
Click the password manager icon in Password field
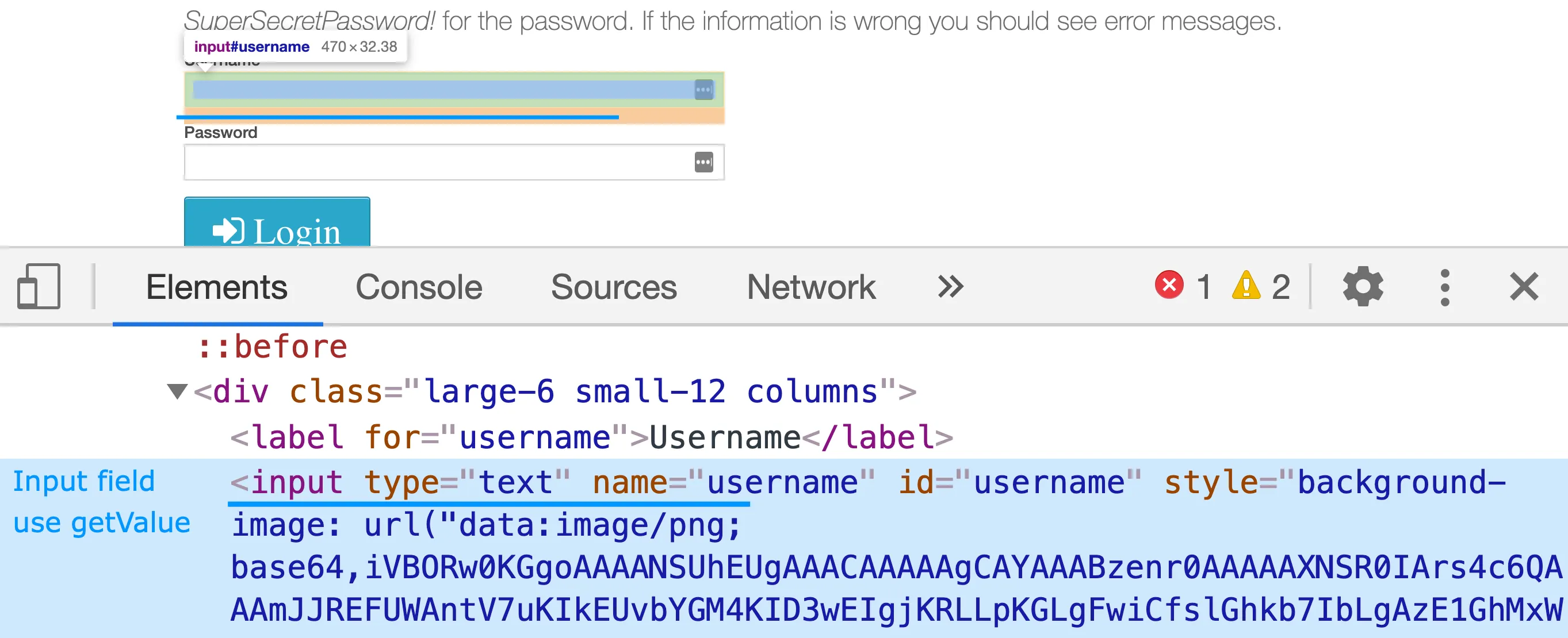click(x=703, y=163)
